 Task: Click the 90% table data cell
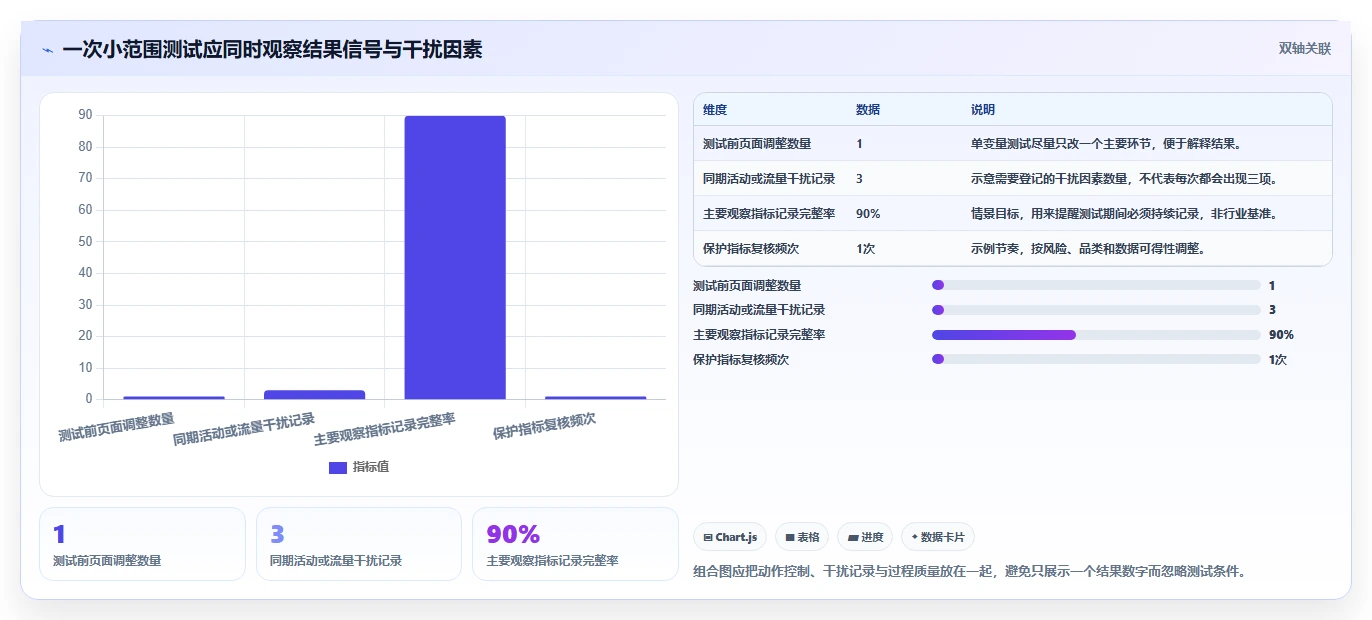point(868,213)
